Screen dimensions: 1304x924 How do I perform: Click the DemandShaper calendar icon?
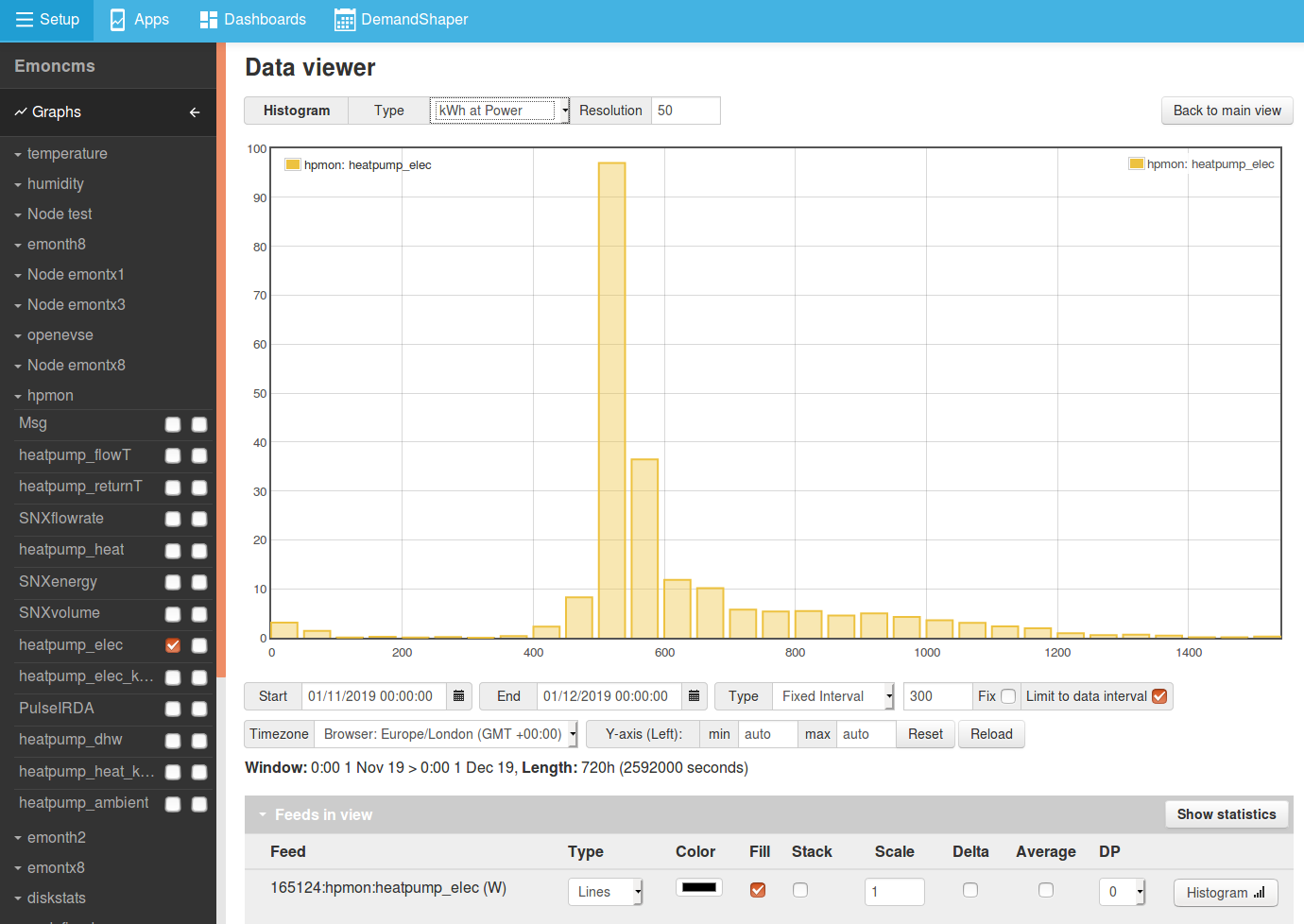(x=345, y=20)
